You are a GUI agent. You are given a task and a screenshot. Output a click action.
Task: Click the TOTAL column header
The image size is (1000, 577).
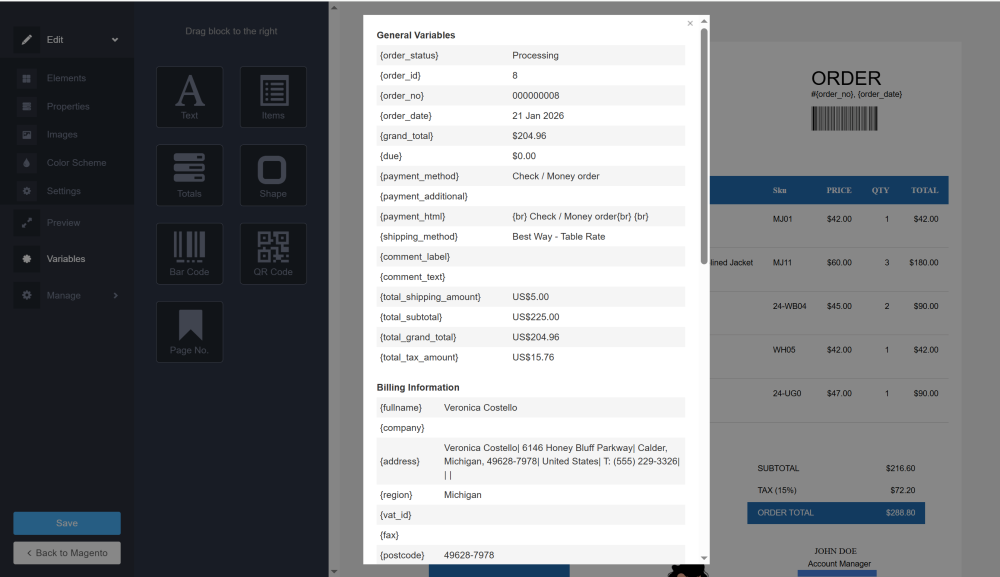[x=924, y=190]
